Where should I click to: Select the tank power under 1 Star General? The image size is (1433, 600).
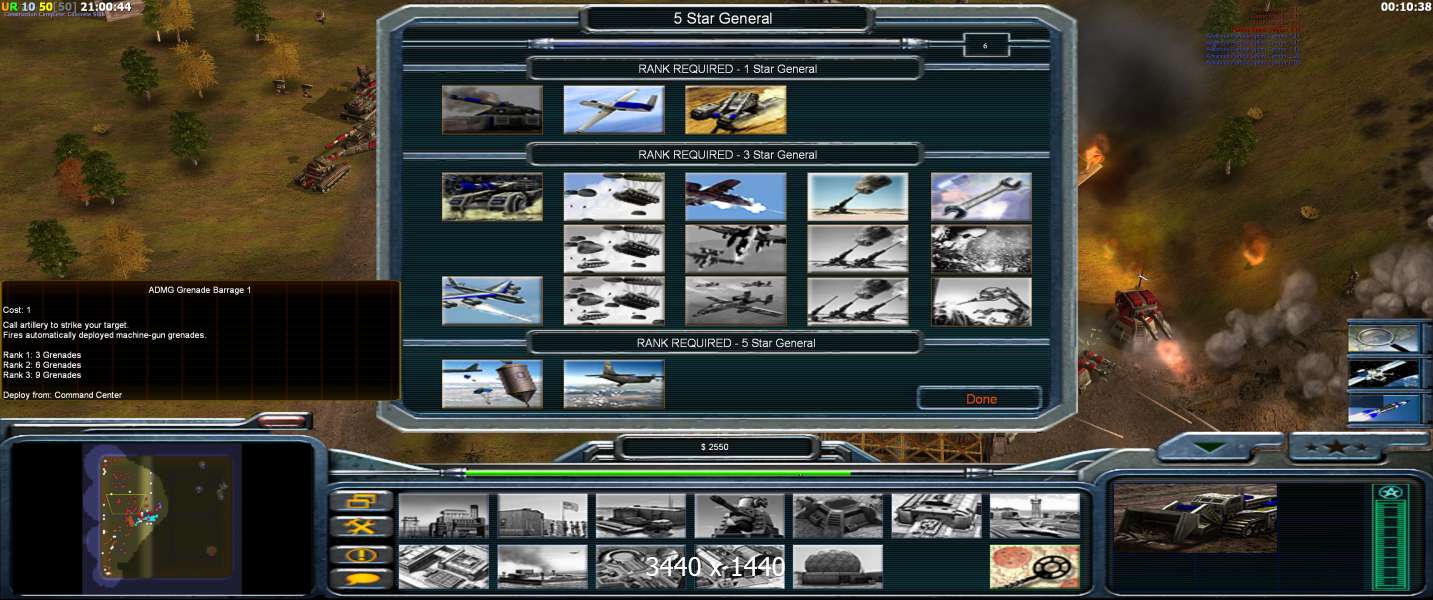(492, 109)
